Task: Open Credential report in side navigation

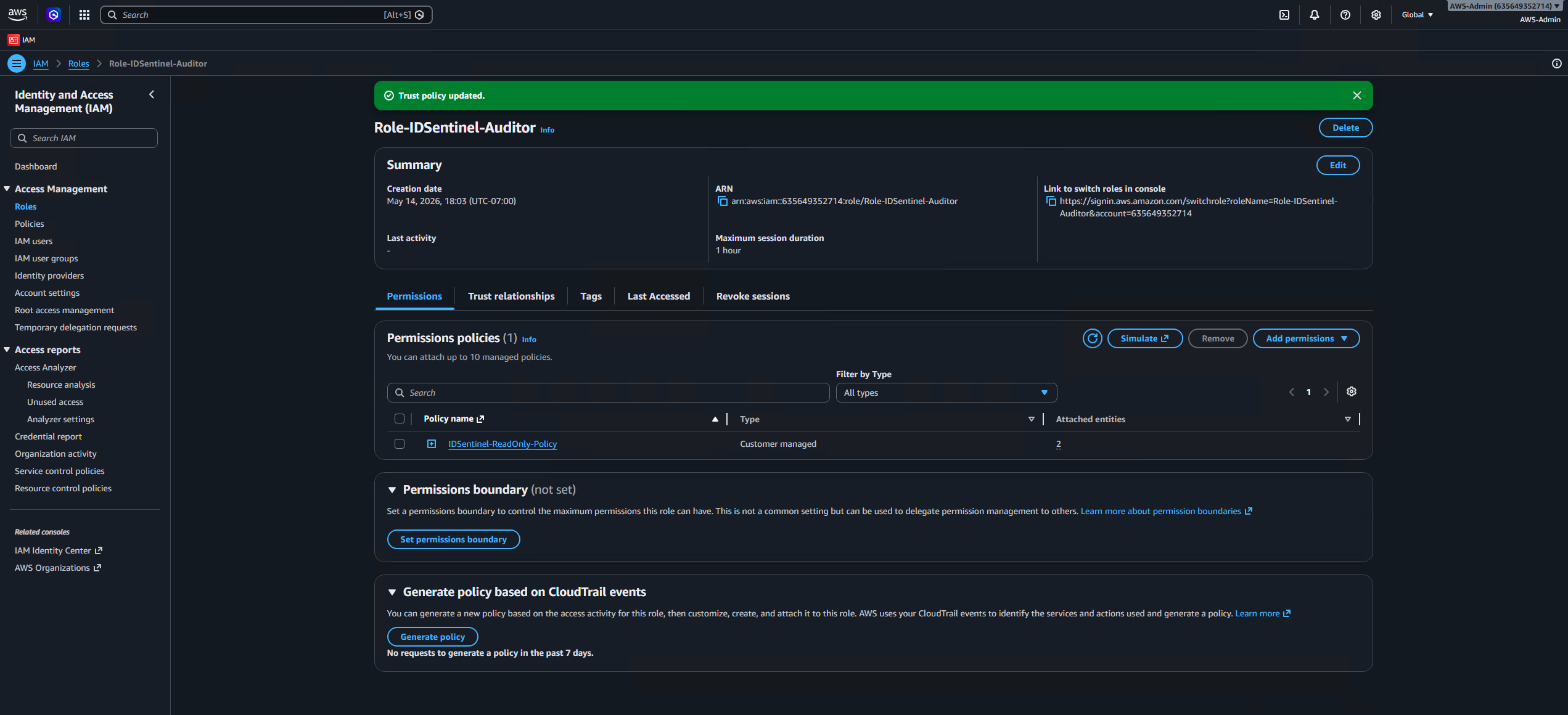Action: pyautogui.click(x=48, y=436)
